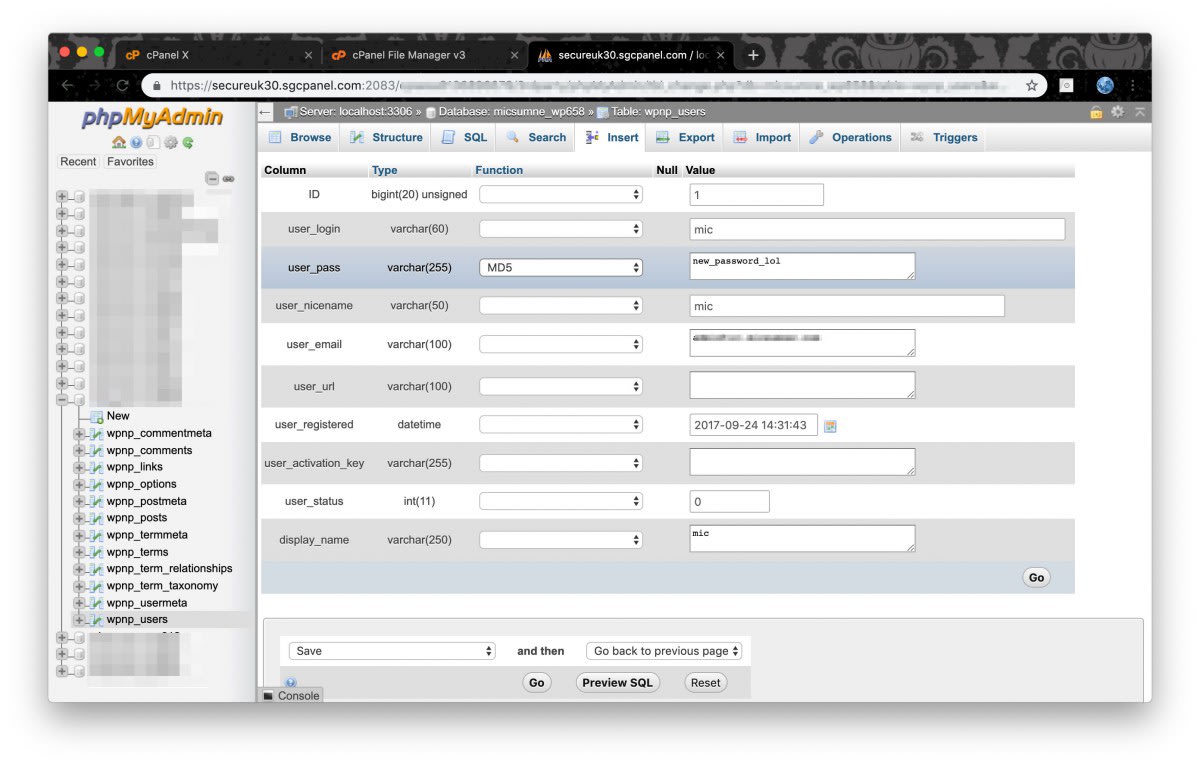Expand the wpnp_options tree node
The image size is (1200, 766).
(x=79, y=484)
